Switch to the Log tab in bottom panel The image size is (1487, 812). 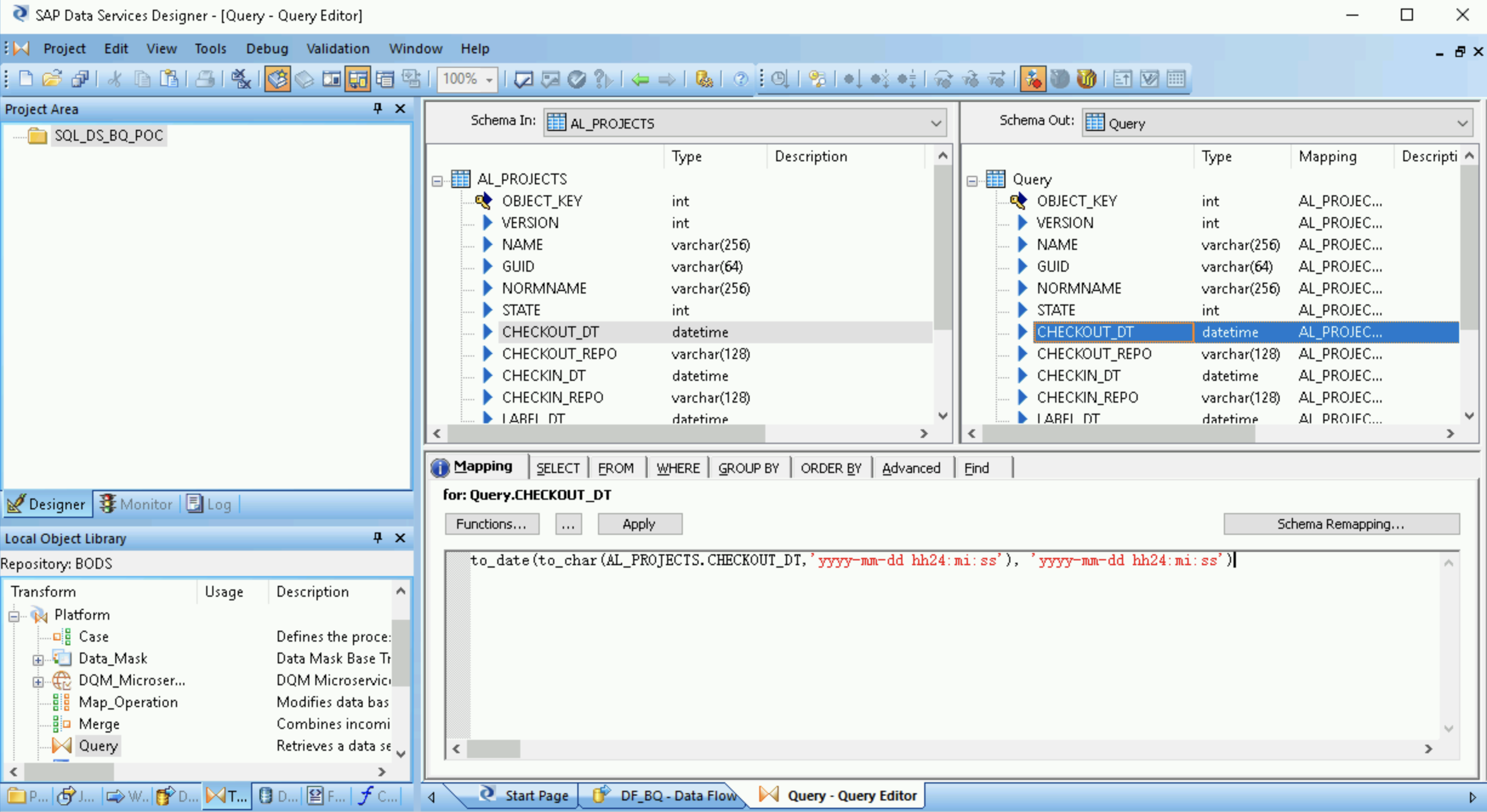[219, 503]
